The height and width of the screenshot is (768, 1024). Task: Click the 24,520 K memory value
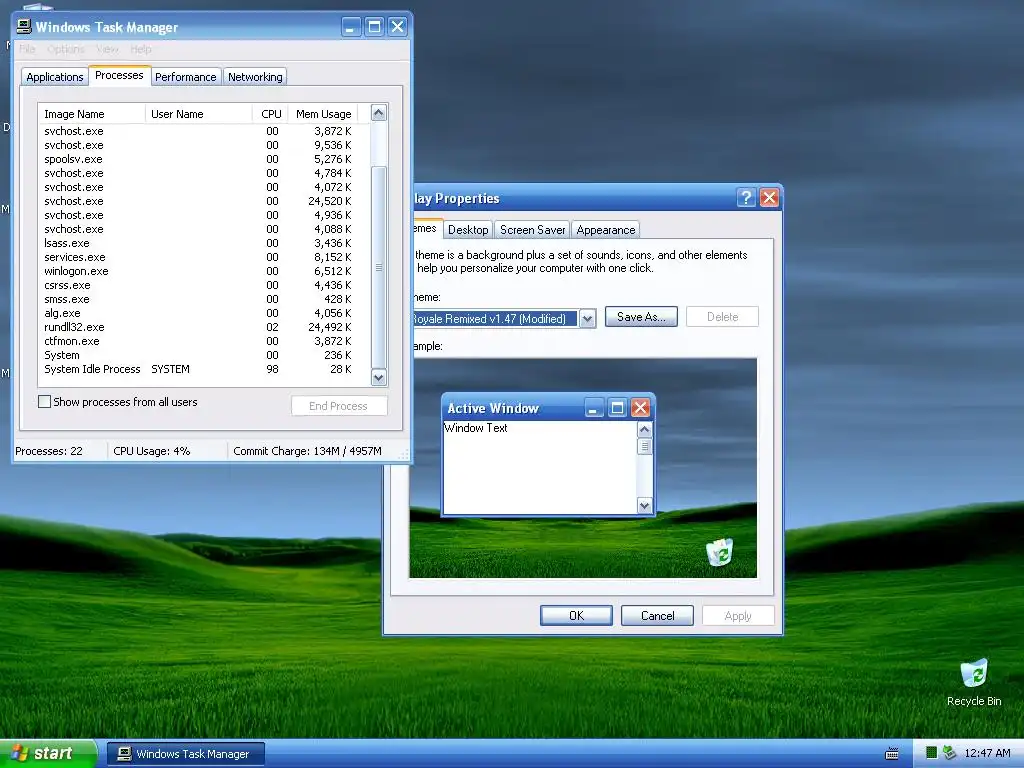(330, 201)
